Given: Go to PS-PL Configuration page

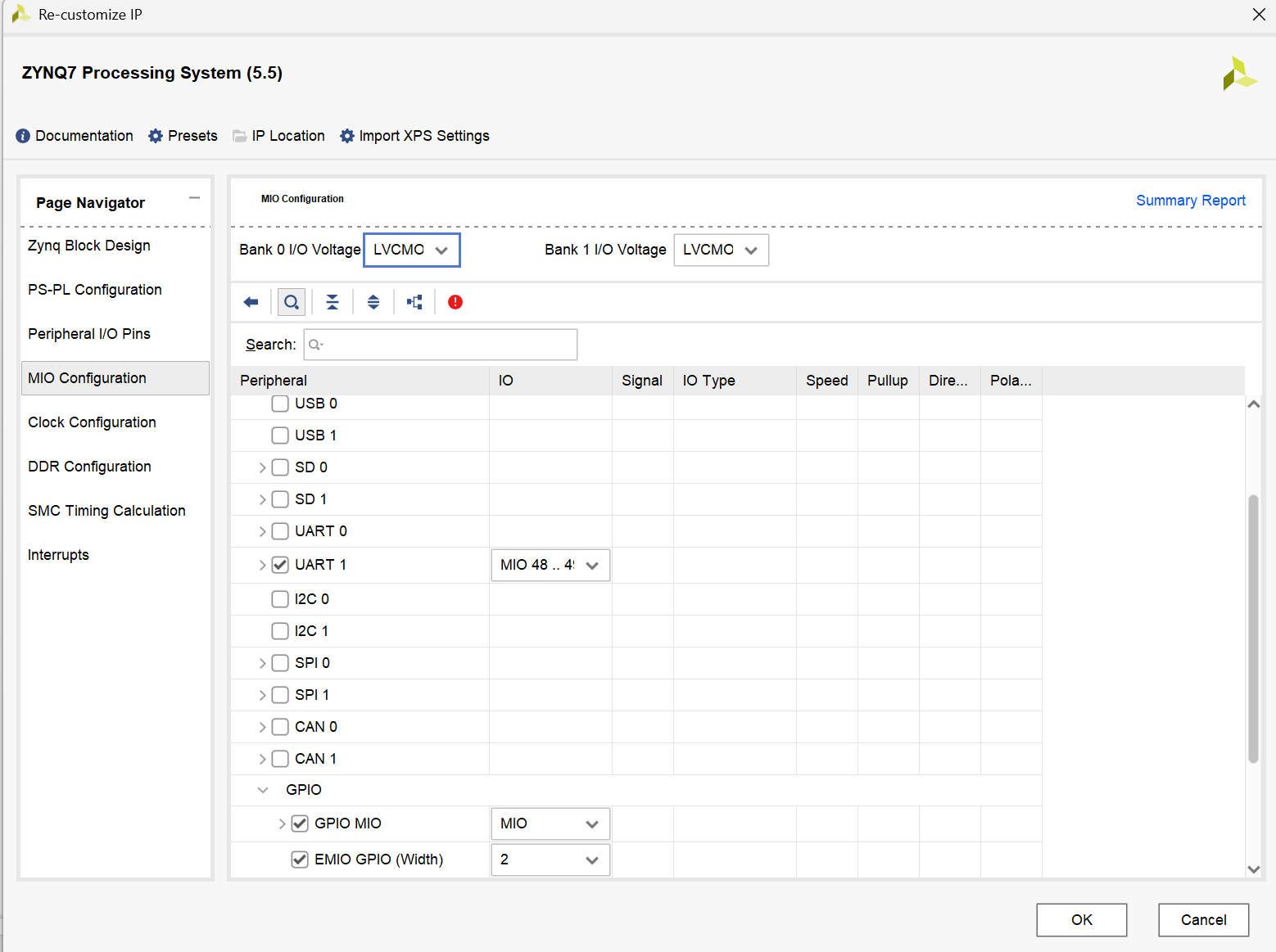Looking at the screenshot, I should pos(95,290).
